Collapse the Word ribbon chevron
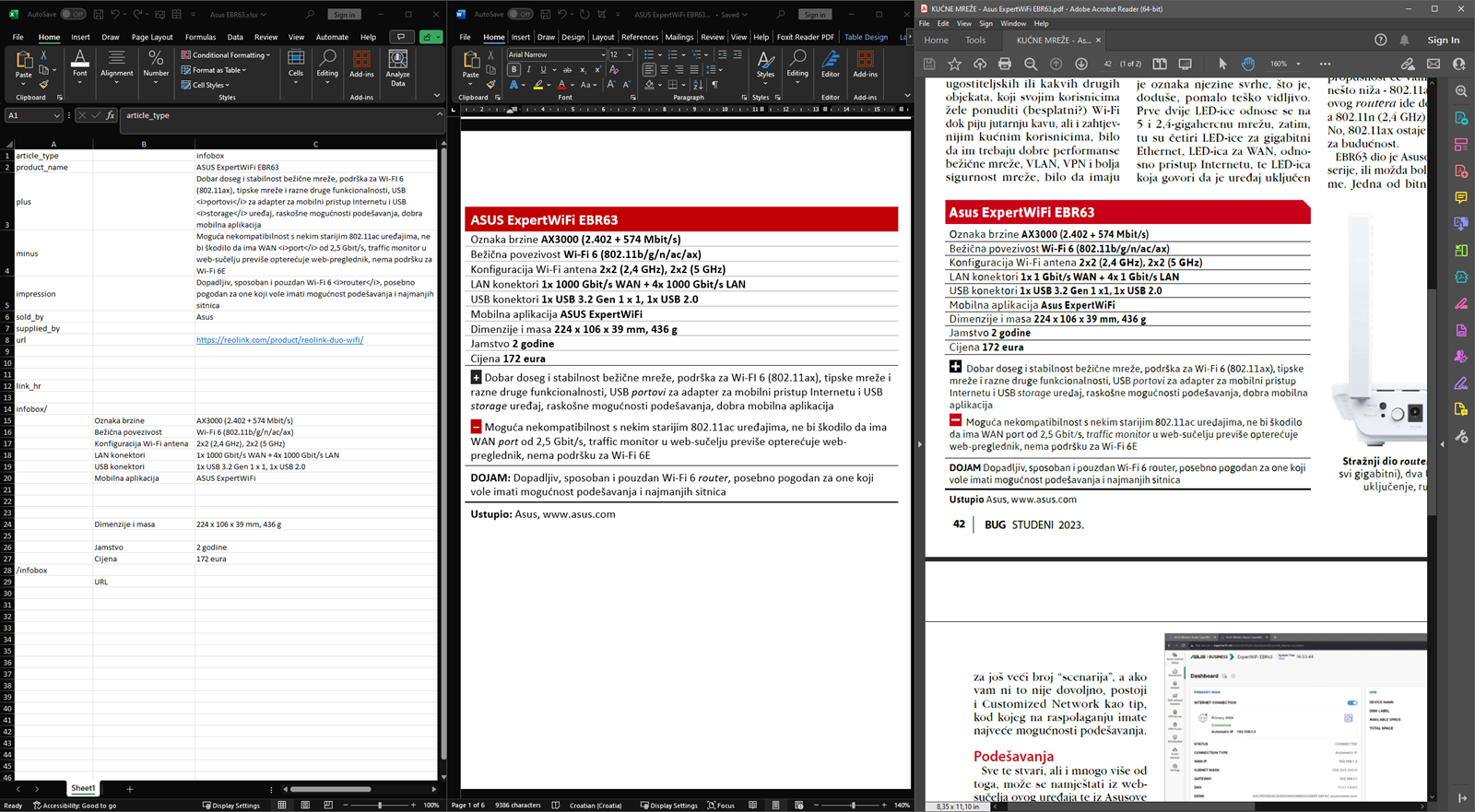1475x812 pixels. click(x=907, y=95)
